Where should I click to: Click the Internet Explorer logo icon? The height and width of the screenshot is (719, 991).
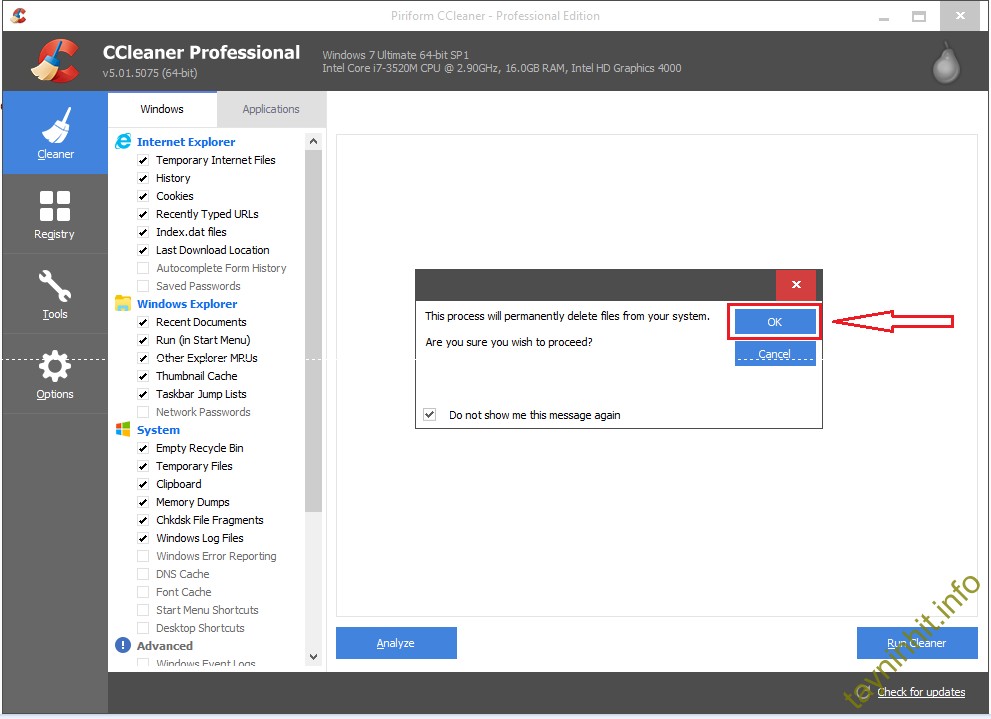tap(123, 142)
